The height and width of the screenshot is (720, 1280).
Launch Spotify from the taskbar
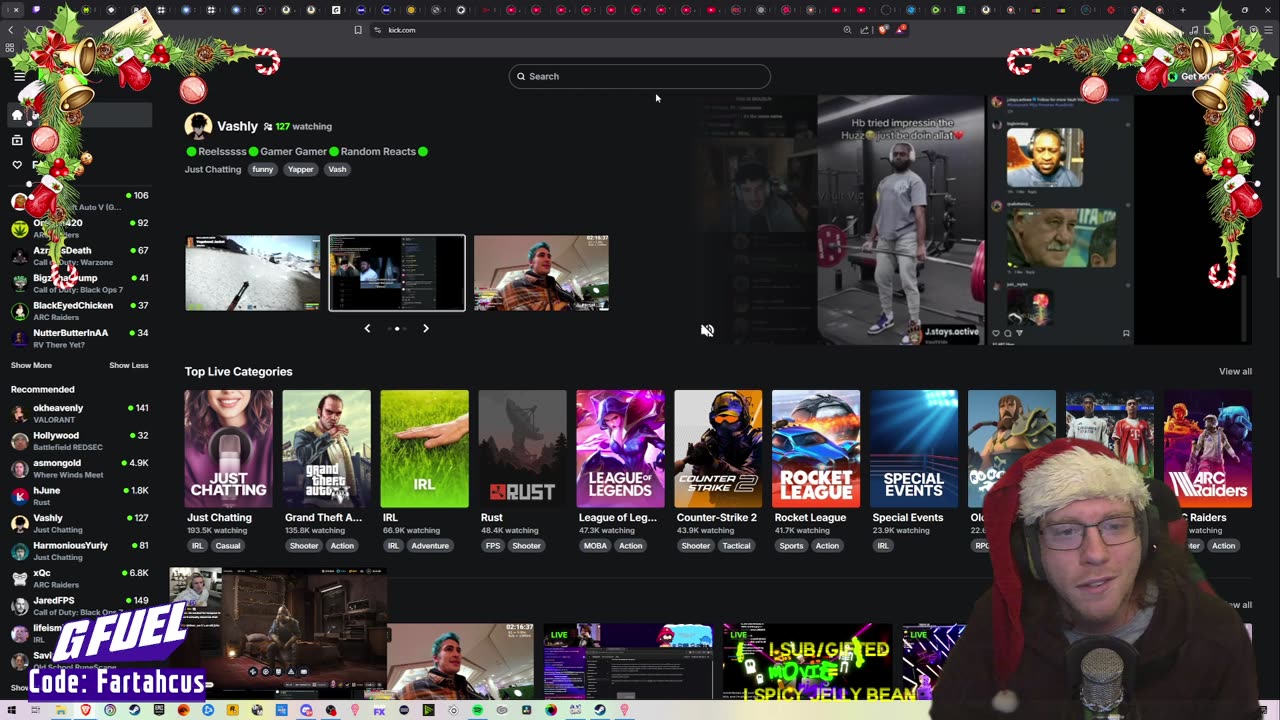tap(478, 710)
